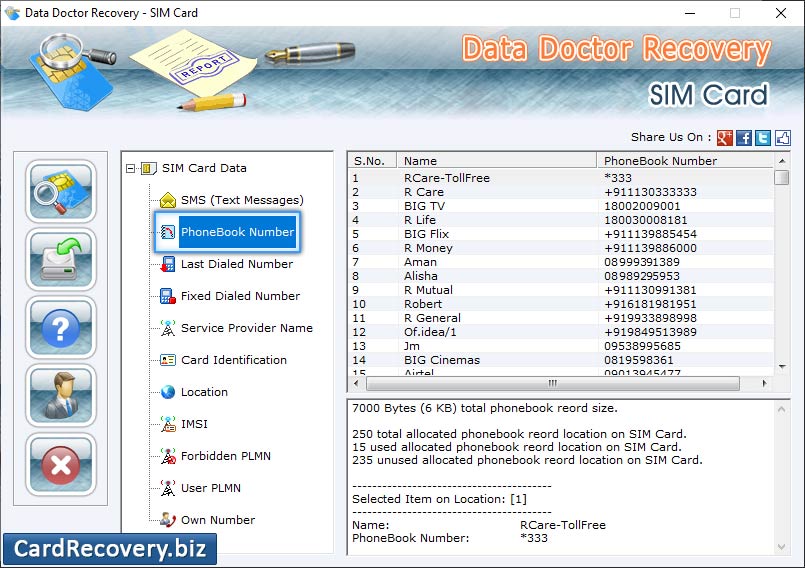Click the Location globe icon
The image size is (805, 568).
168,392
